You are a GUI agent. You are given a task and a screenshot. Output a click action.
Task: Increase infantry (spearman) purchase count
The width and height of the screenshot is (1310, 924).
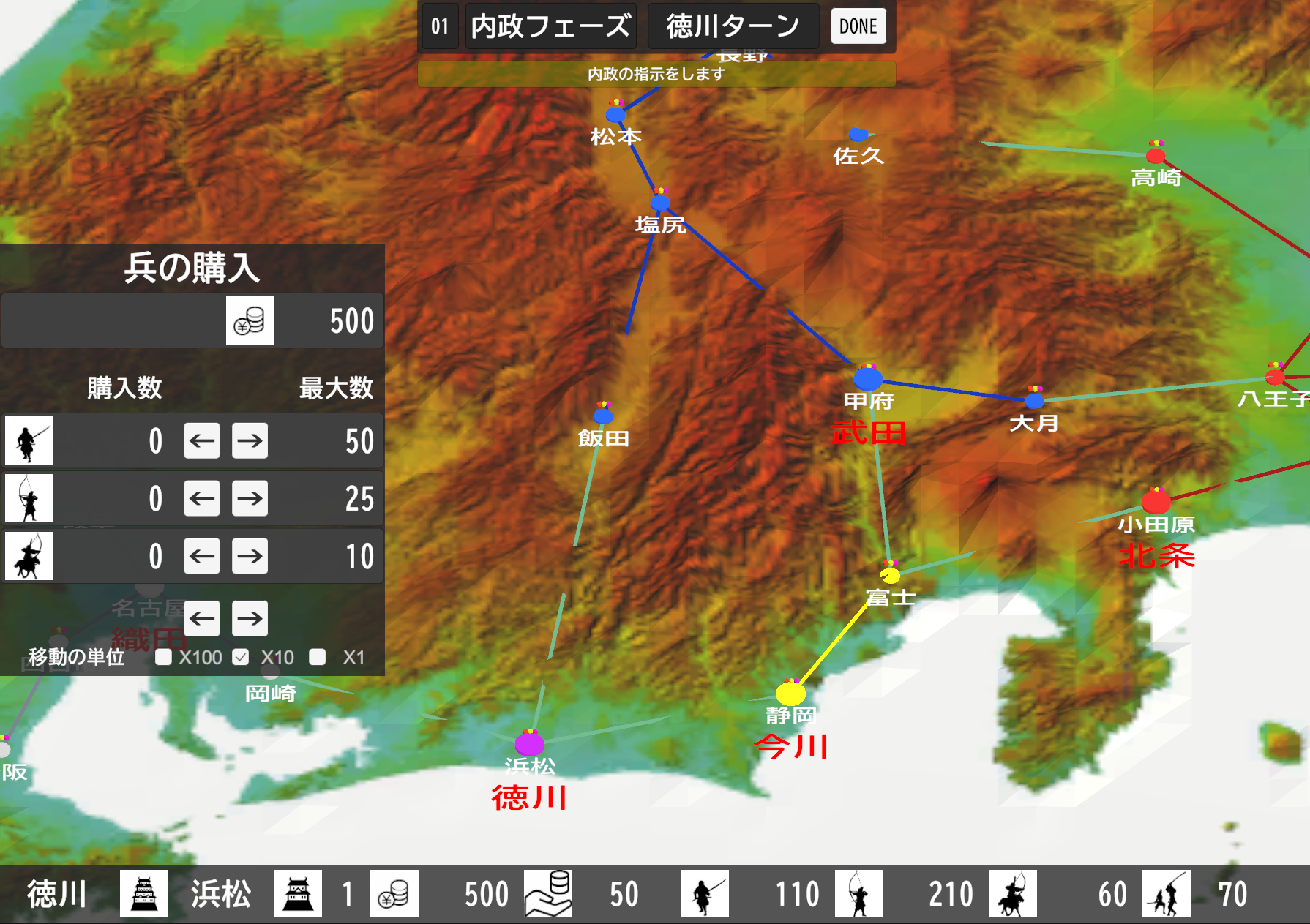(x=250, y=440)
